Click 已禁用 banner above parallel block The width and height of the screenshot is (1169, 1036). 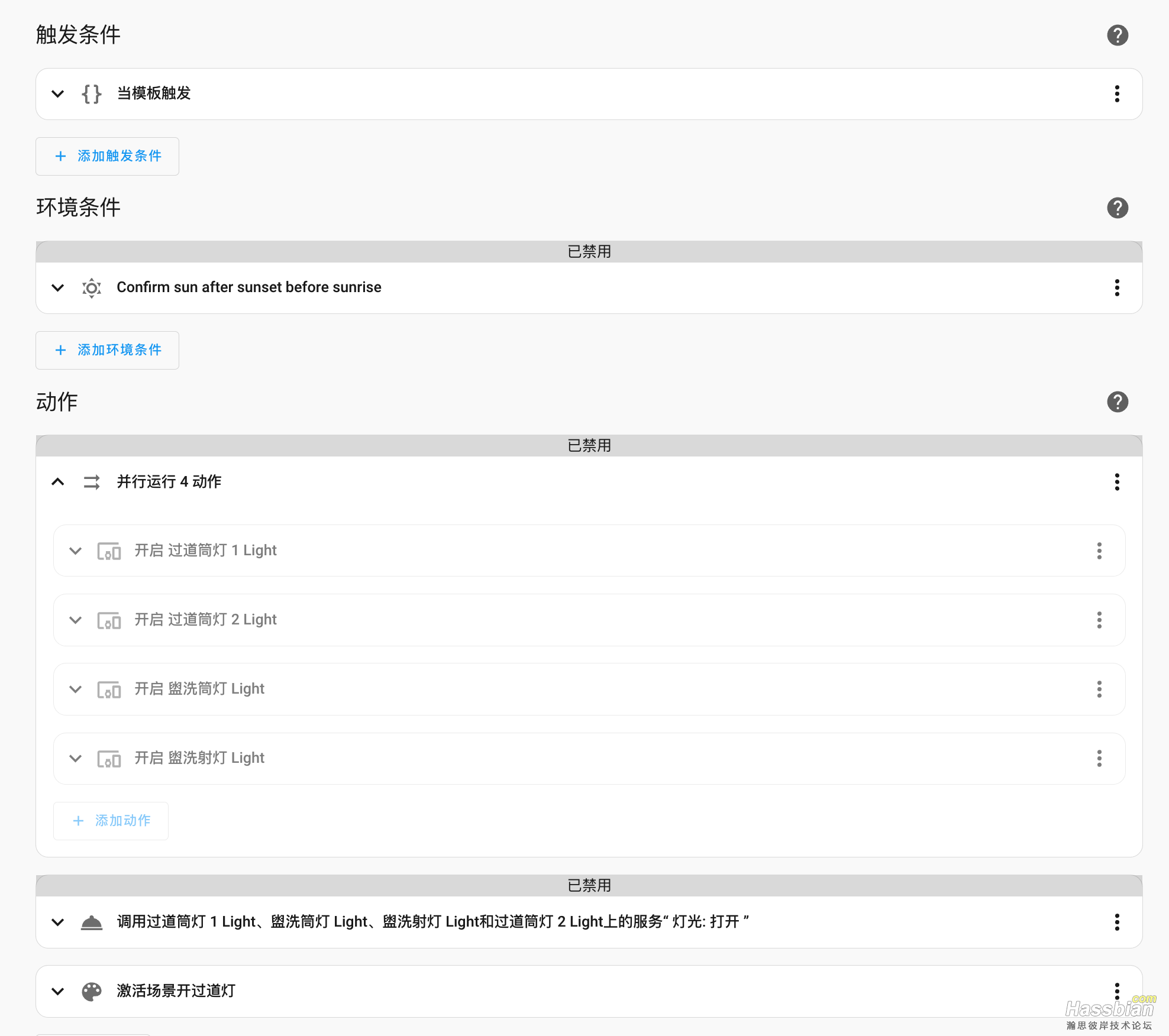point(589,446)
